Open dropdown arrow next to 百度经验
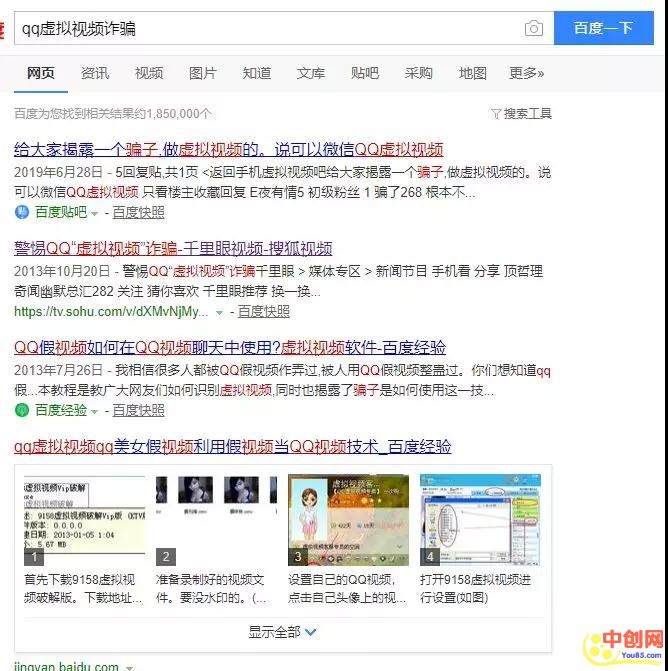This screenshot has width=668, height=671. pyautogui.click(x=96, y=410)
